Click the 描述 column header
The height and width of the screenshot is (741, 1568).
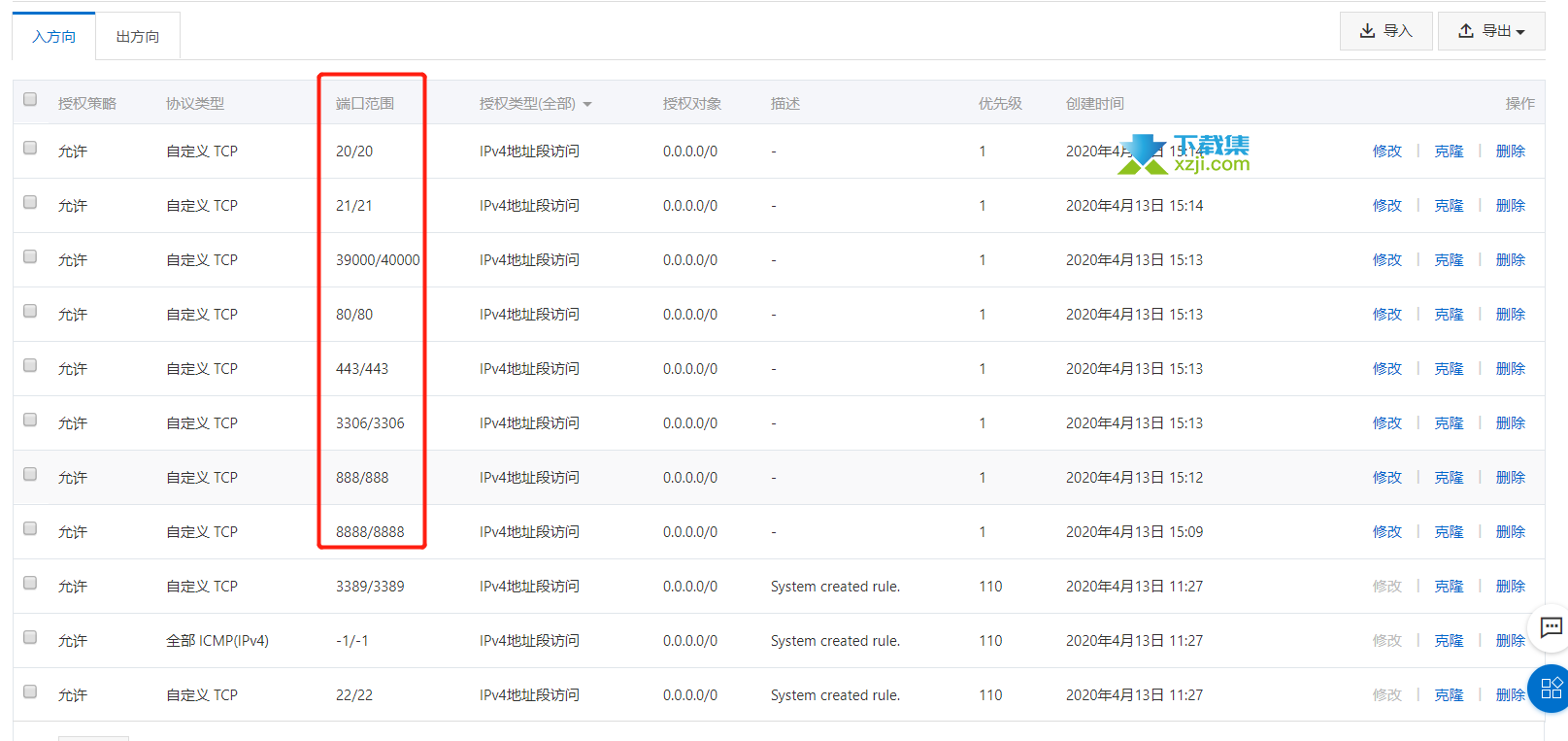(x=785, y=104)
